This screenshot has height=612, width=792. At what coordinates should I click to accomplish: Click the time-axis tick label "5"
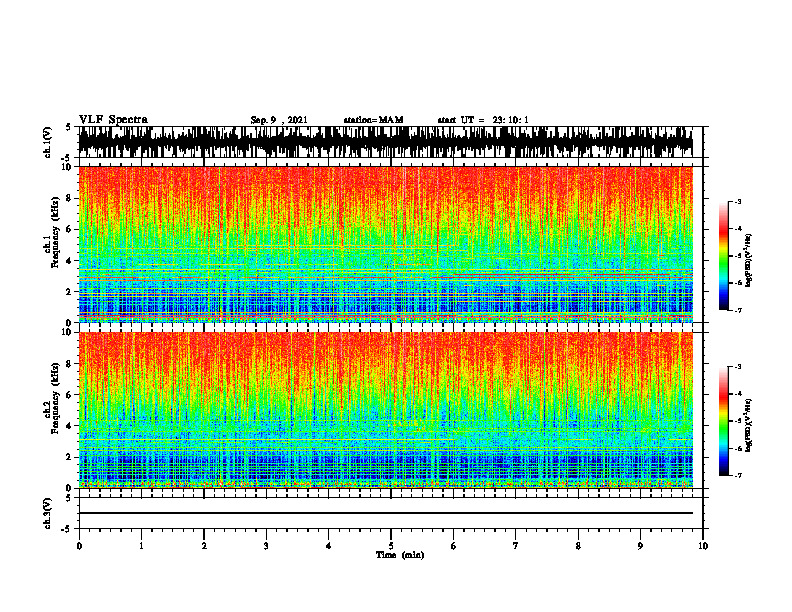(x=391, y=546)
